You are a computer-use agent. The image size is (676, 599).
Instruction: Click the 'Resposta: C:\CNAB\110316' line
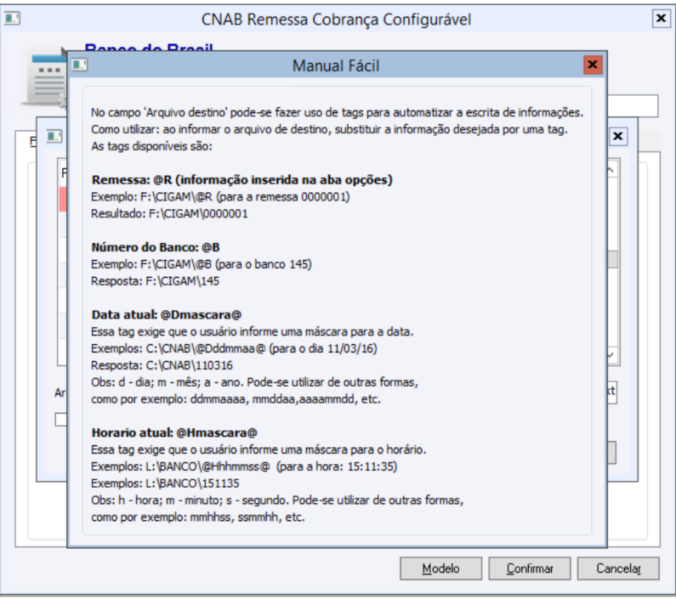click(x=162, y=365)
